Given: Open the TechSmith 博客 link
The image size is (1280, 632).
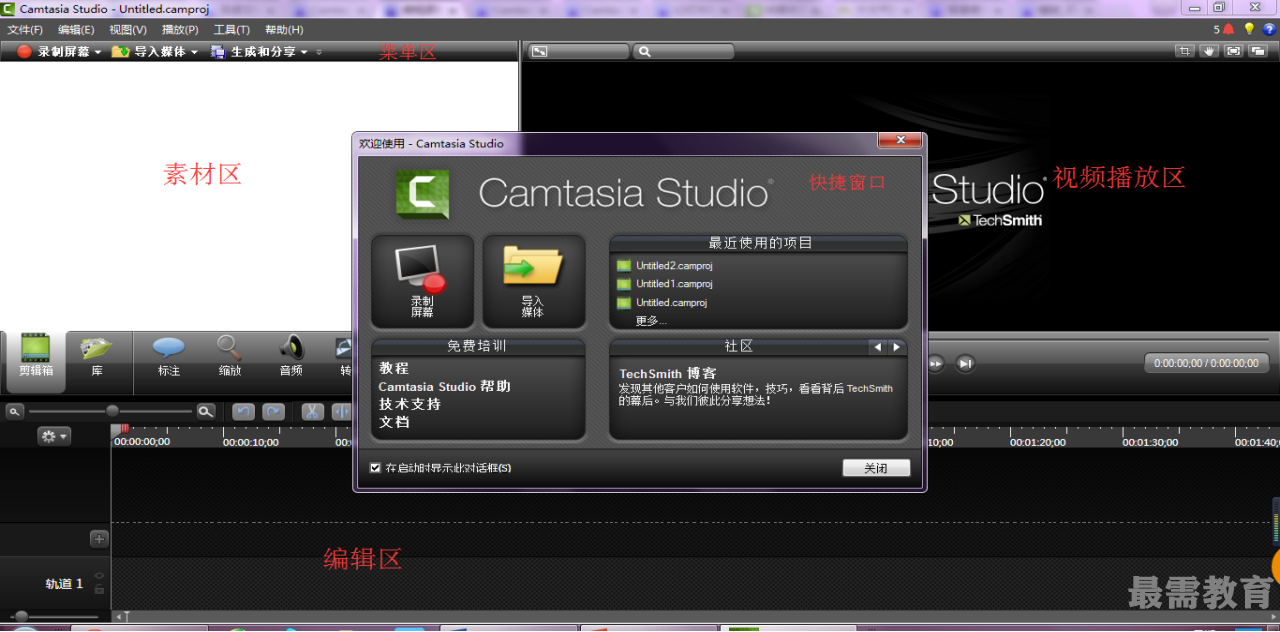Looking at the screenshot, I should (667, 374).
